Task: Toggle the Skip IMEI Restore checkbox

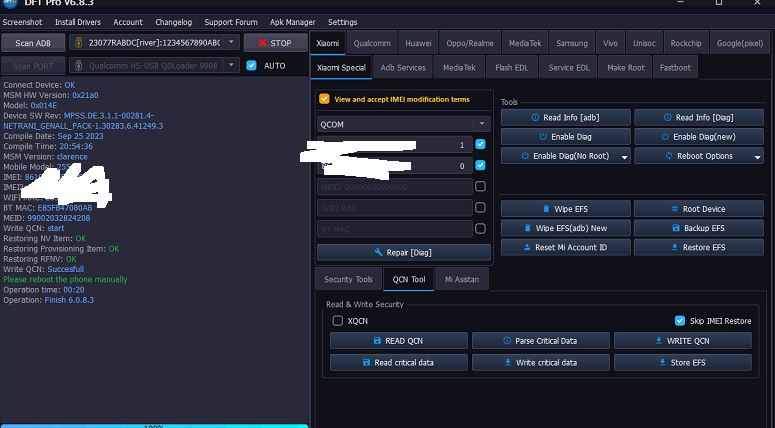Action: coord(680,321)
